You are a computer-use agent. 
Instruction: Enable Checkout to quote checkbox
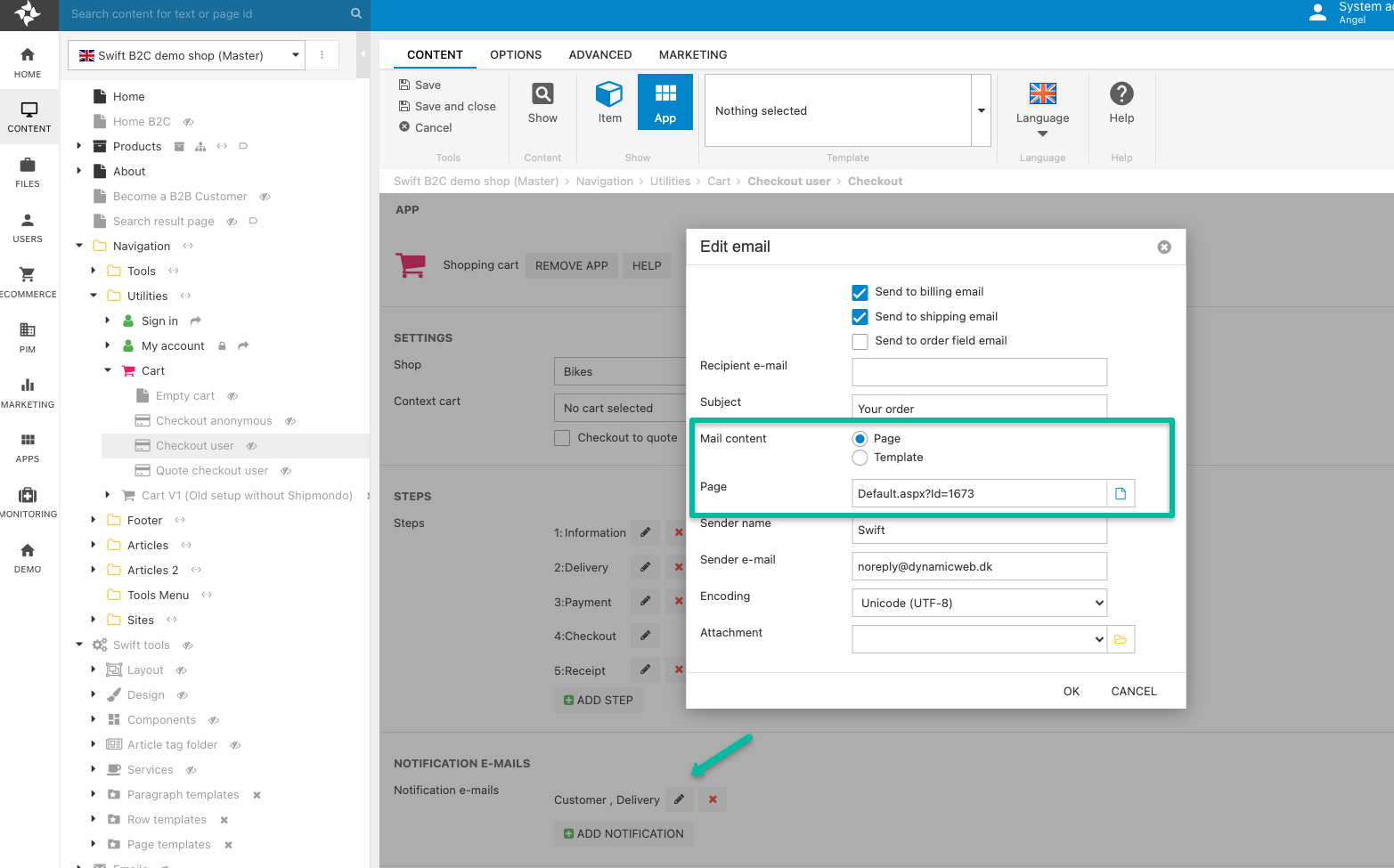coord(562,438)
